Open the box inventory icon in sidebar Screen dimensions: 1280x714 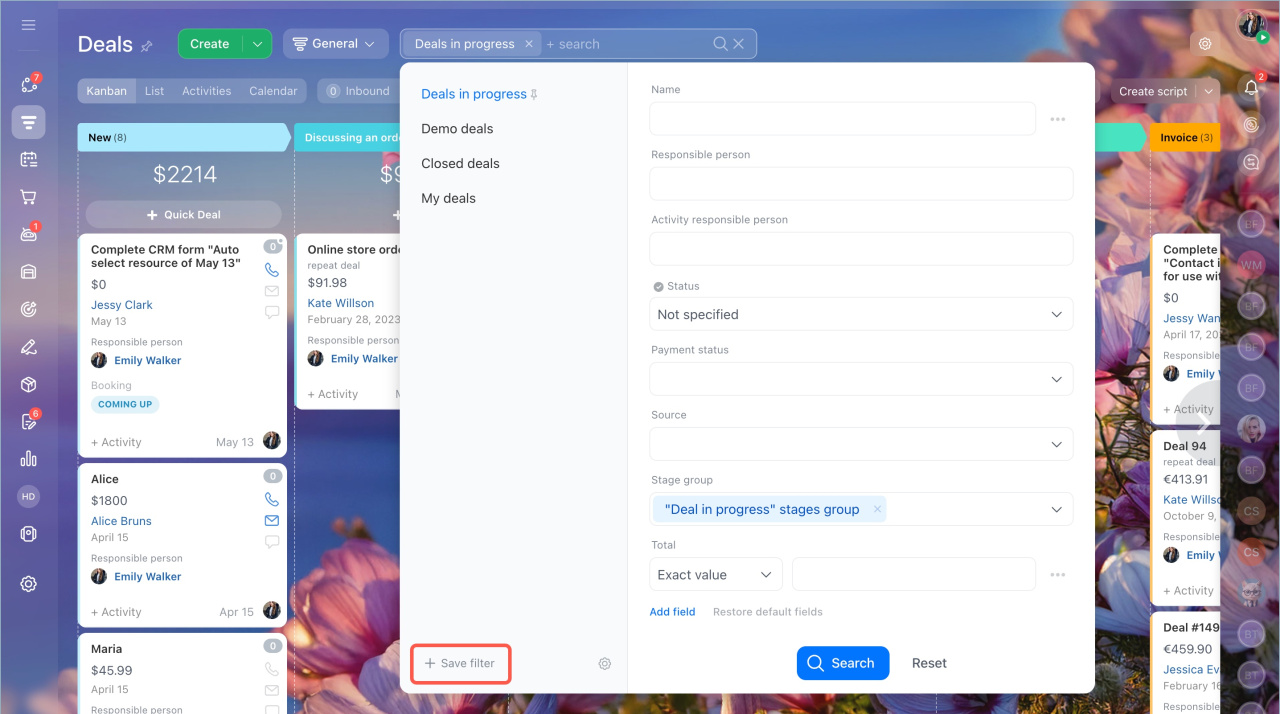coord(28,385)
